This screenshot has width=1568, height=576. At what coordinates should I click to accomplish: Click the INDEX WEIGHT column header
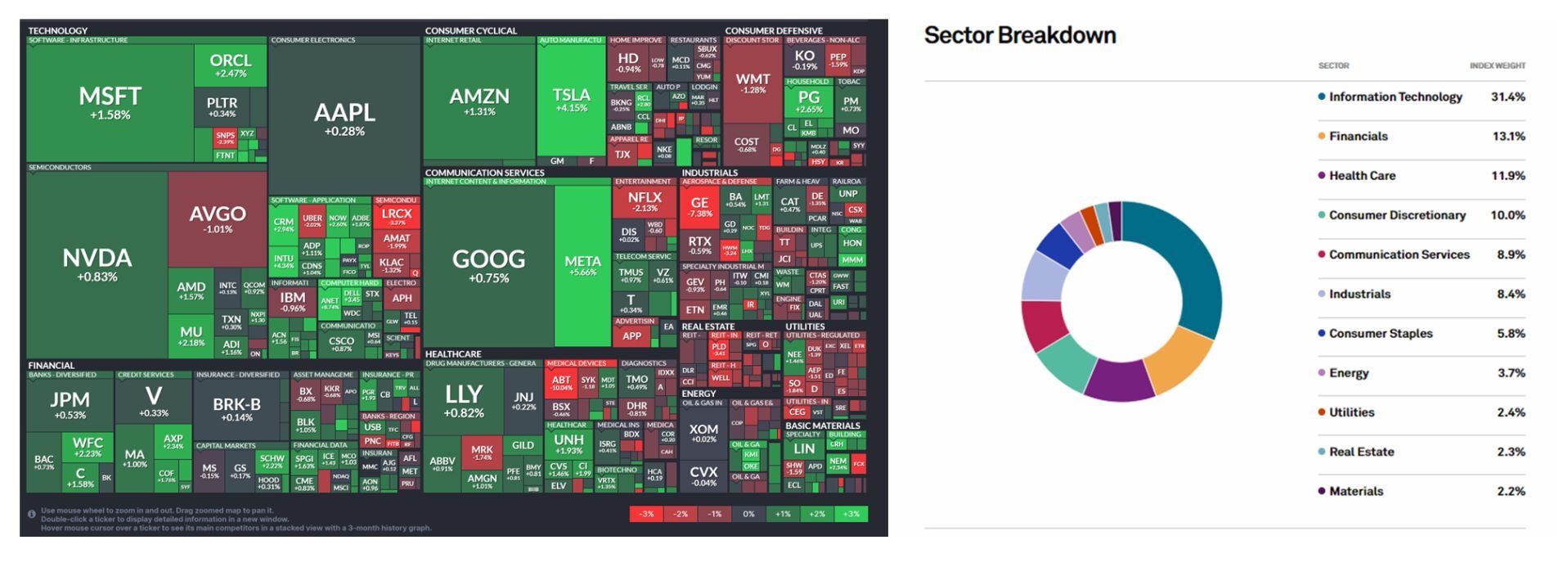tap(1497, 65)
